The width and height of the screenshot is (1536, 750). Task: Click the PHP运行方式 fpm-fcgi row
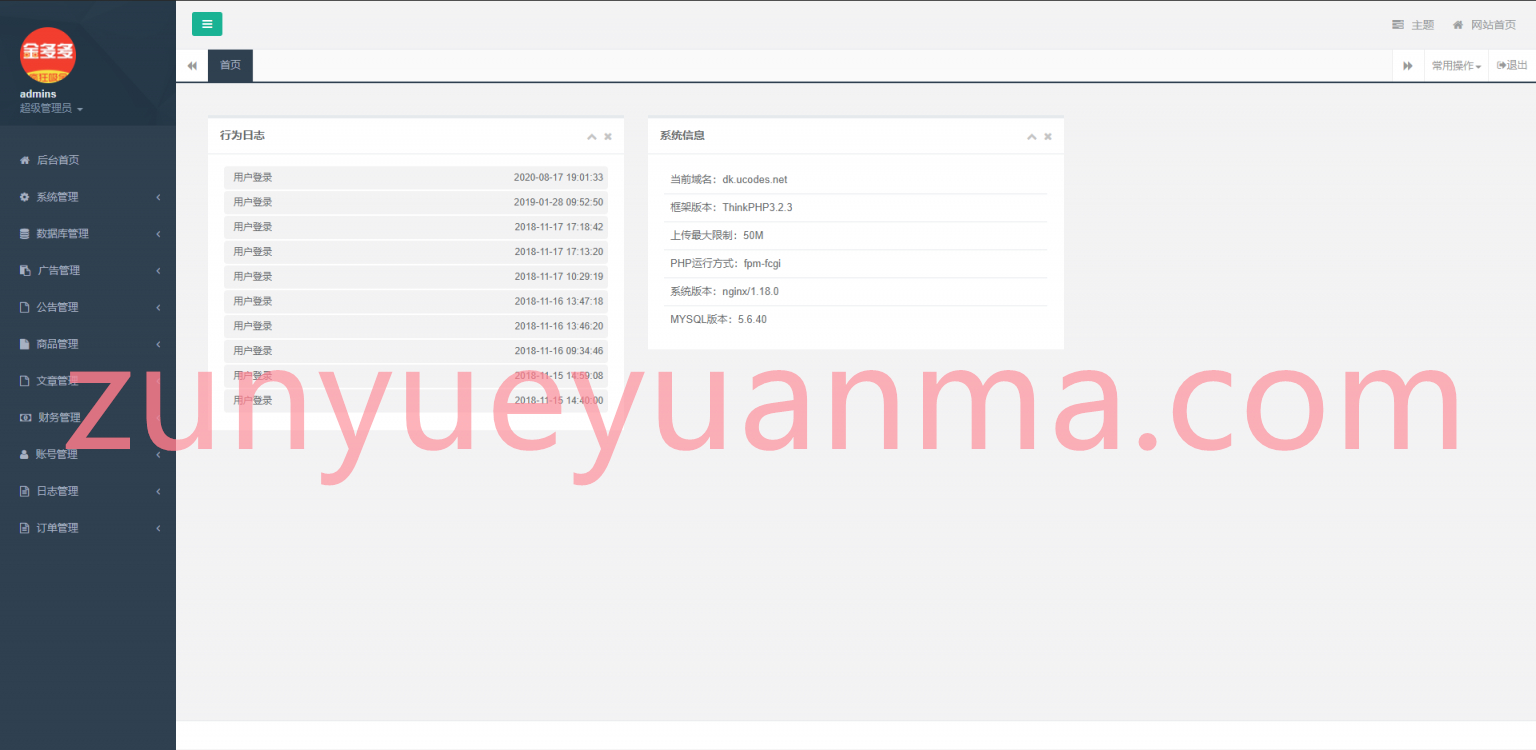[x=856, y=264]
